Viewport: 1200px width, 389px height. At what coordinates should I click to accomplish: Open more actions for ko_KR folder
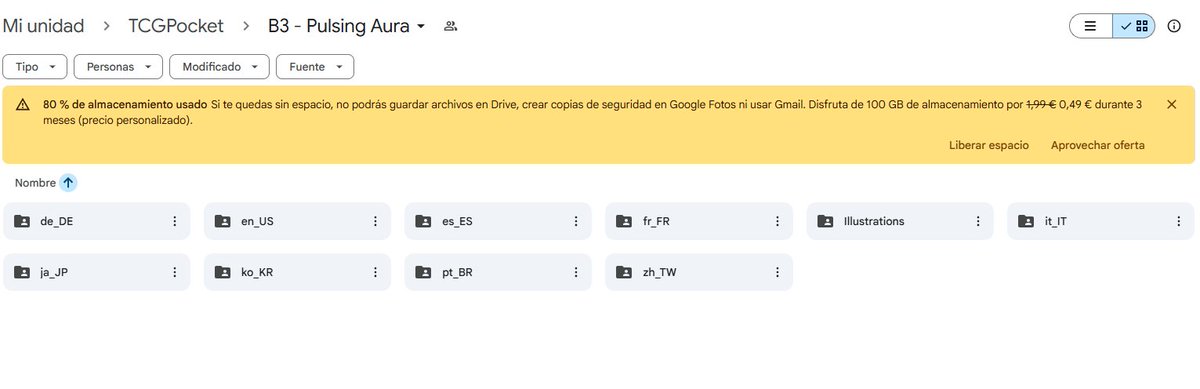(376, 272)
